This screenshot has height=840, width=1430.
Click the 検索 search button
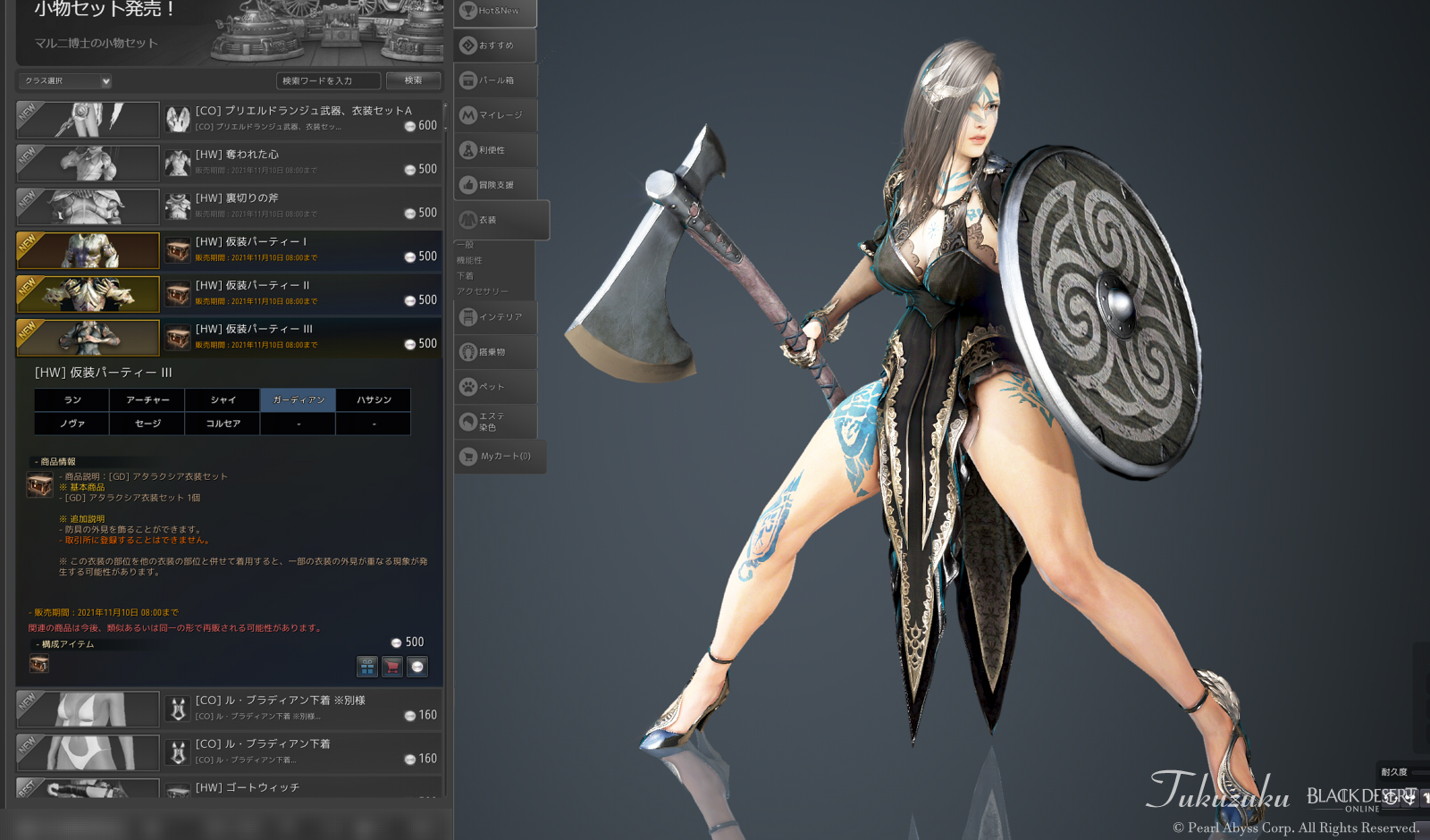coord(414,80)
